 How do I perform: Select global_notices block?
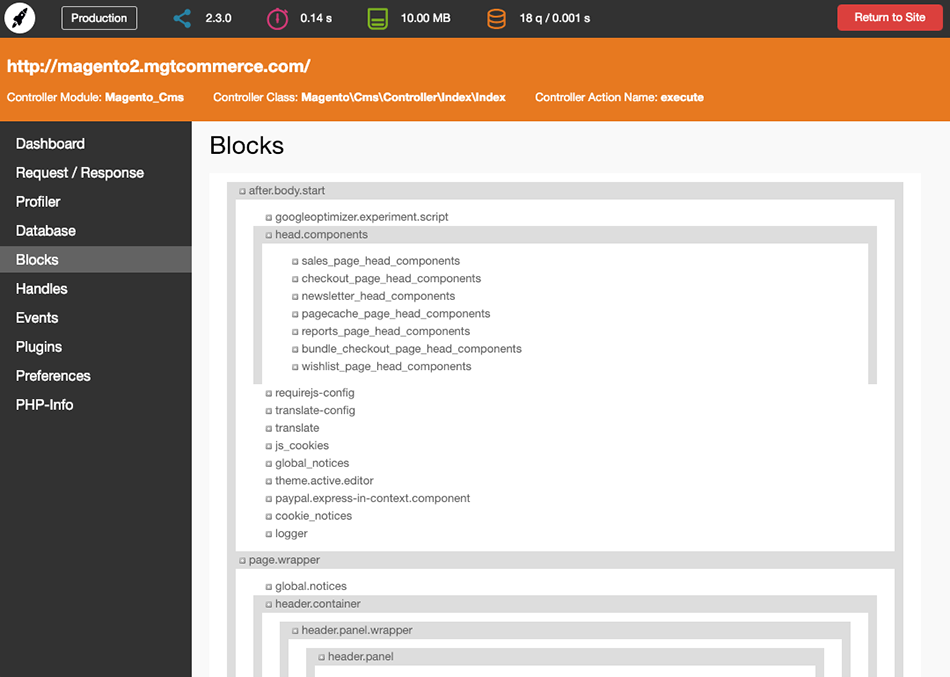click(x=312, y=463)
